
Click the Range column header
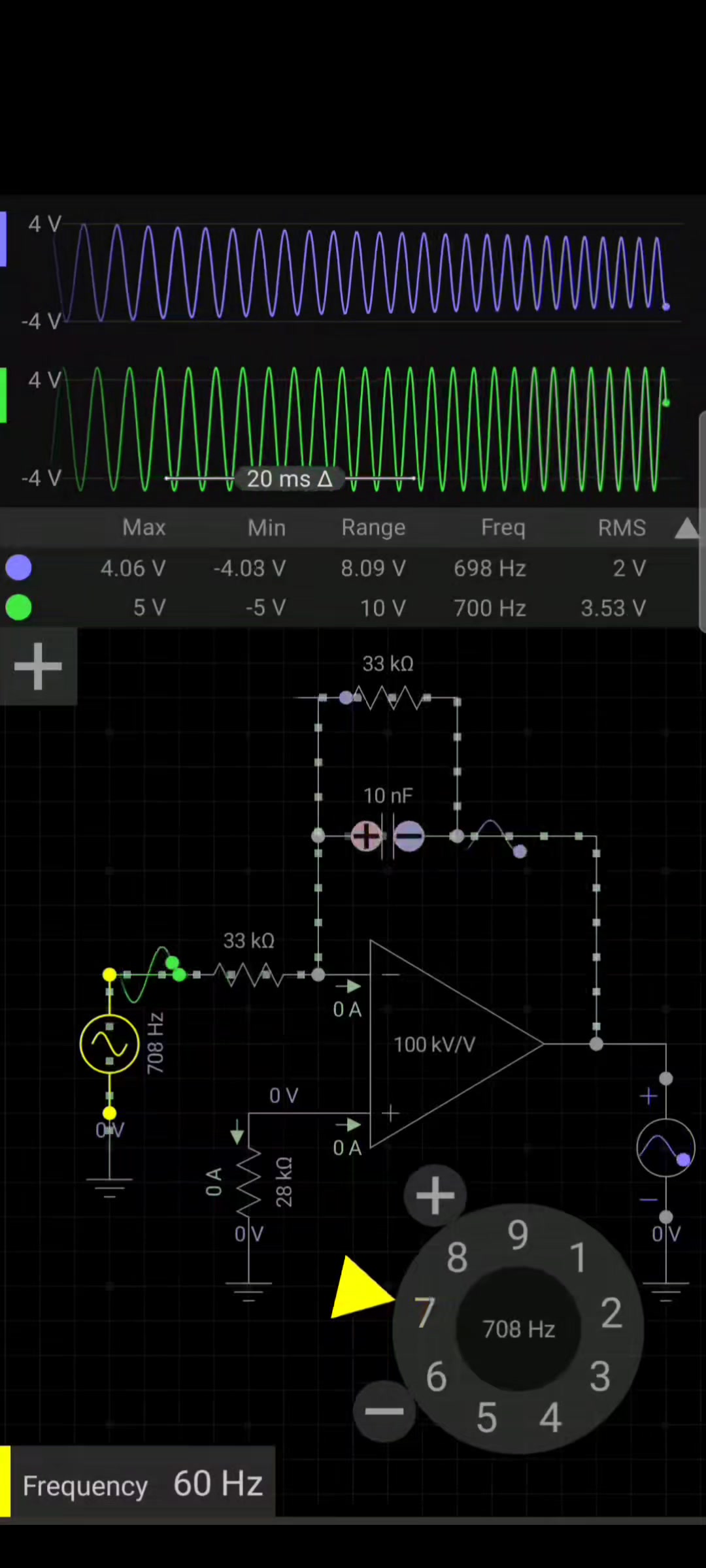(373, 527)
